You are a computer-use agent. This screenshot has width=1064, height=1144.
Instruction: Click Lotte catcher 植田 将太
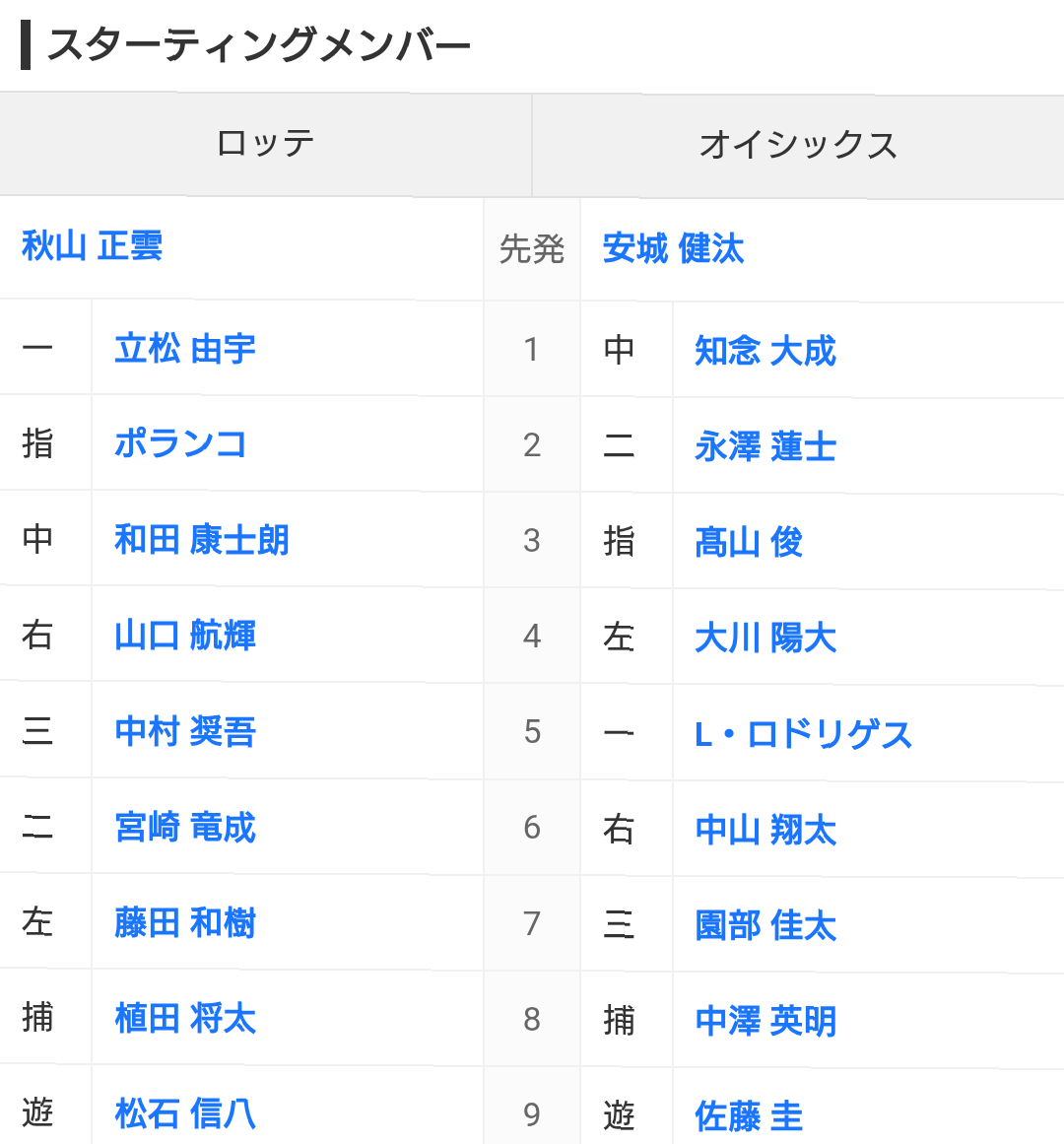185,1019
